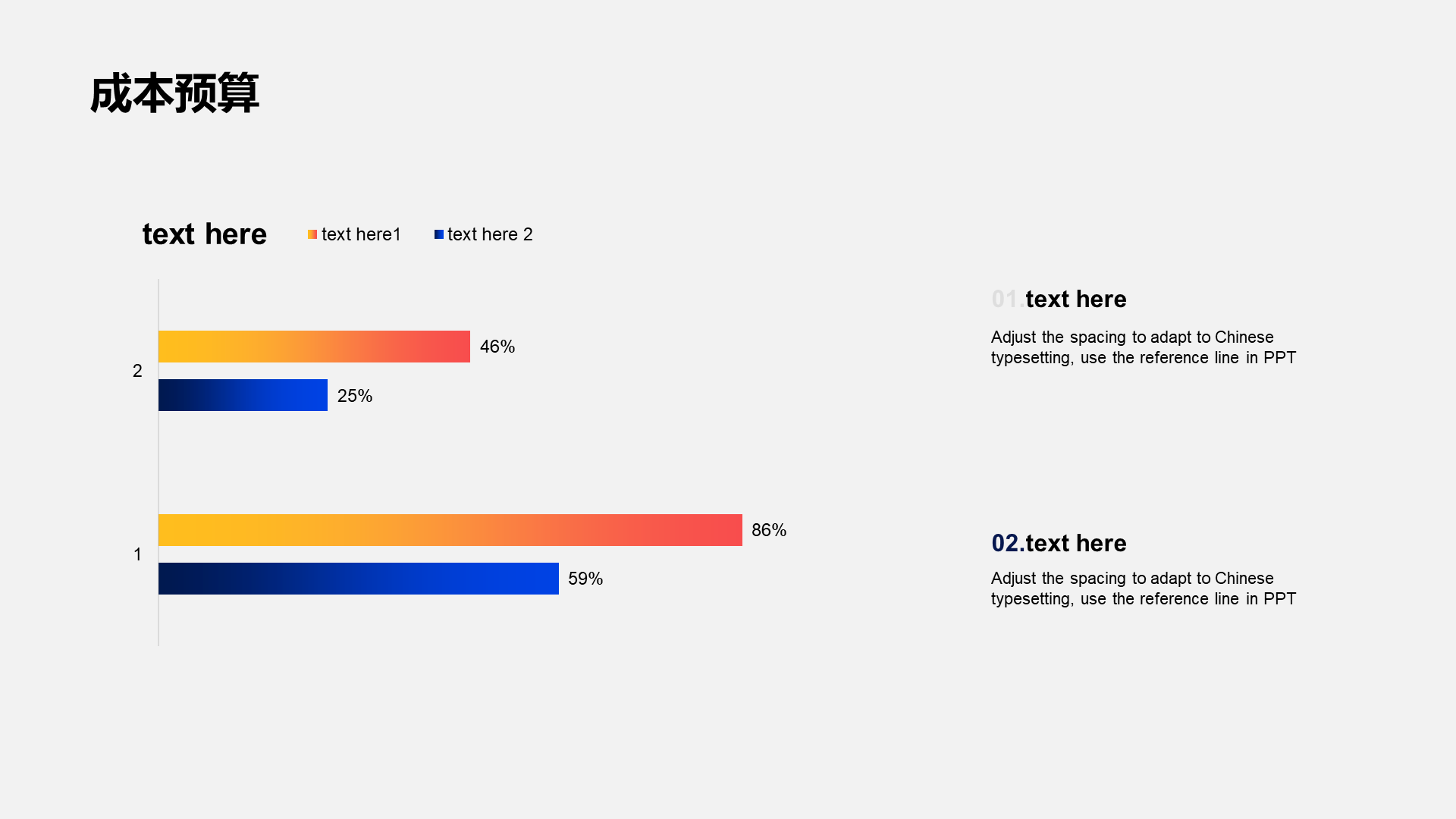Select the legend label "text here 2"
The width and height of the screenshot is (1456, 819).
[x=490, y=235]
